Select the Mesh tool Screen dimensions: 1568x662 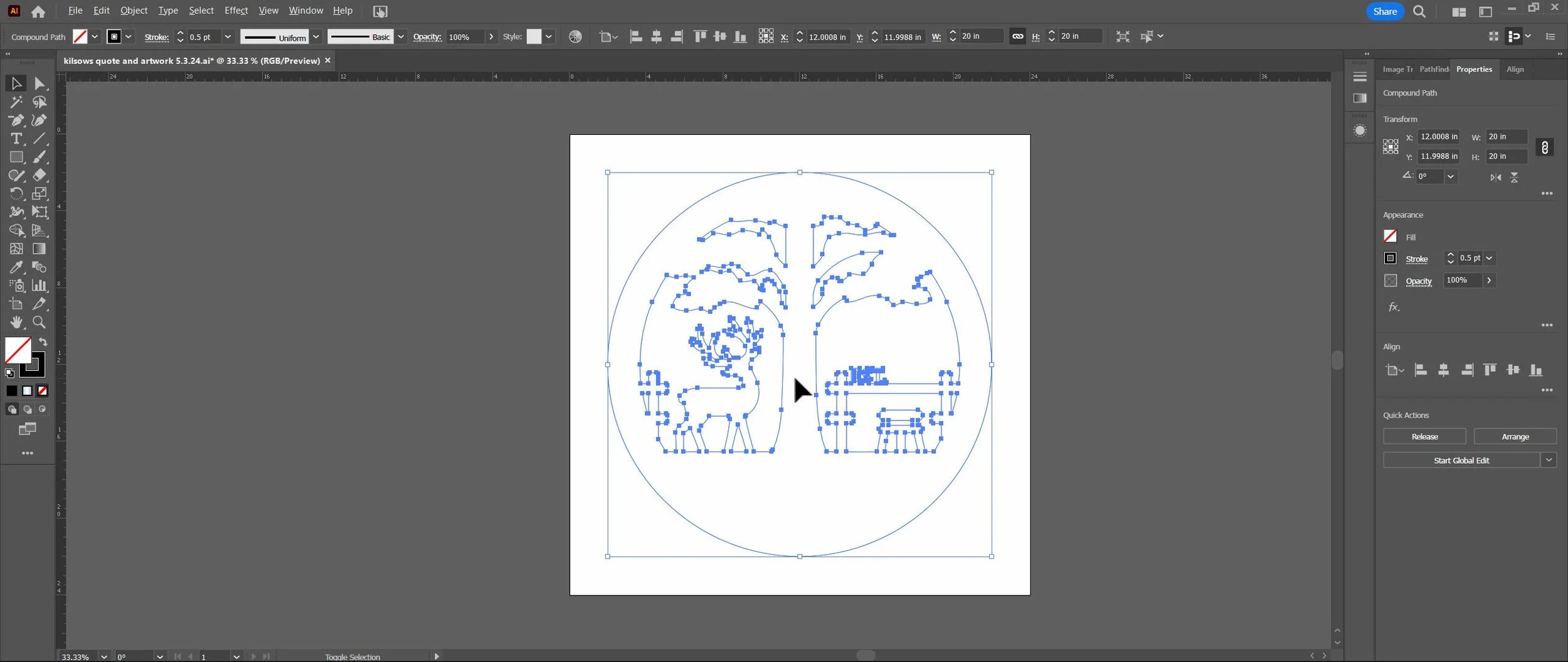(16, 248)
